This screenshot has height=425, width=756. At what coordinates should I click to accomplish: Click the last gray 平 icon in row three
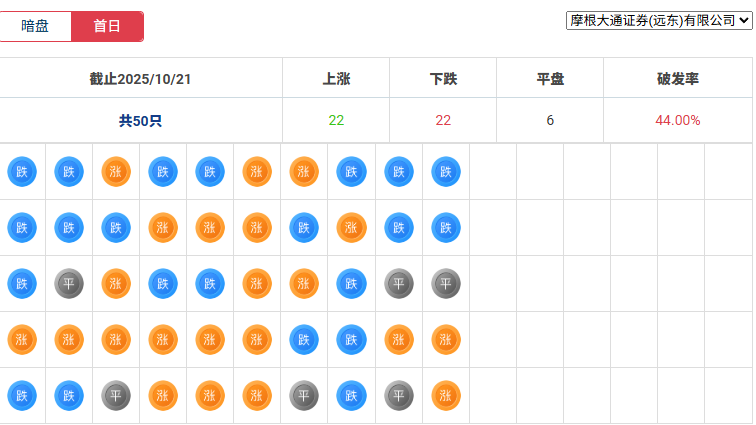click(x=446, y=284)
